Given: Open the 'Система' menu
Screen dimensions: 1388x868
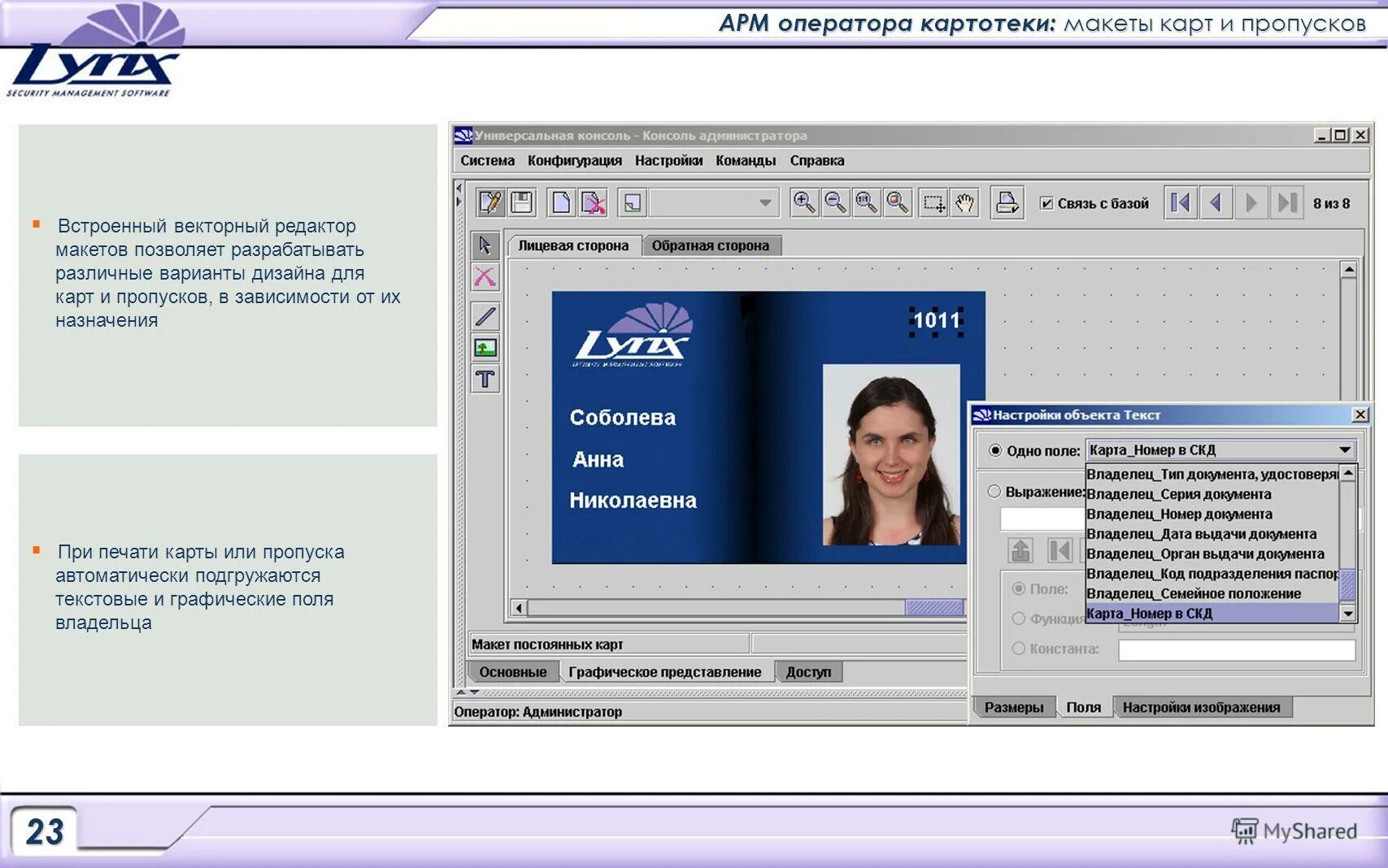Looking at the screenshot, I should pyautogui.click(x=487, y=161).
